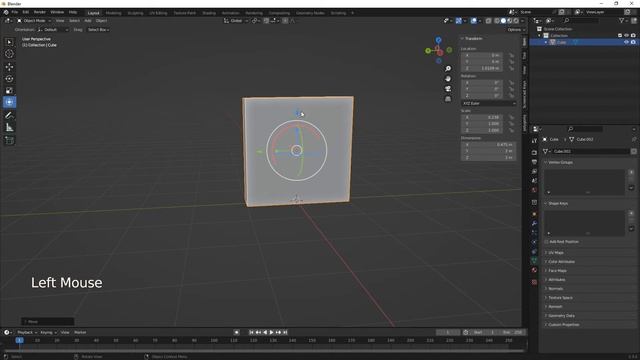The width and height of the screenshot is (640, 360).
Task: Click the Blender logo menu icon
Action: 6,12
